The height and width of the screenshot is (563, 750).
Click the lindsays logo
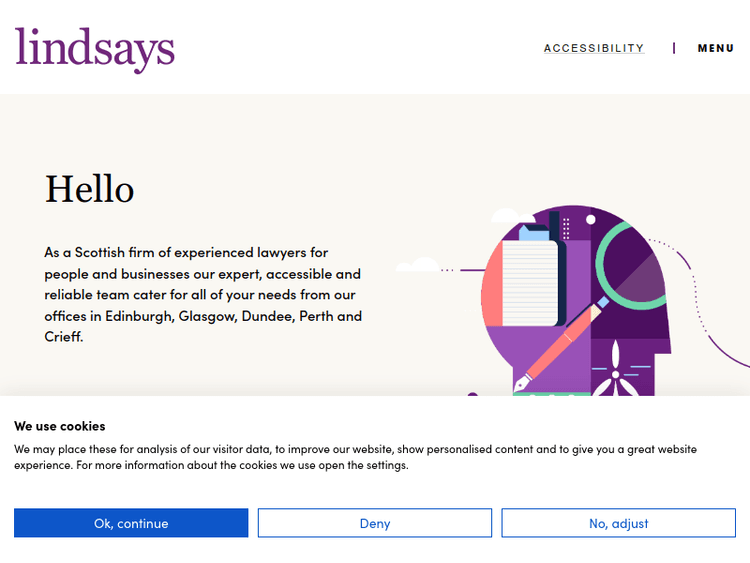click(x=95, y=48)
